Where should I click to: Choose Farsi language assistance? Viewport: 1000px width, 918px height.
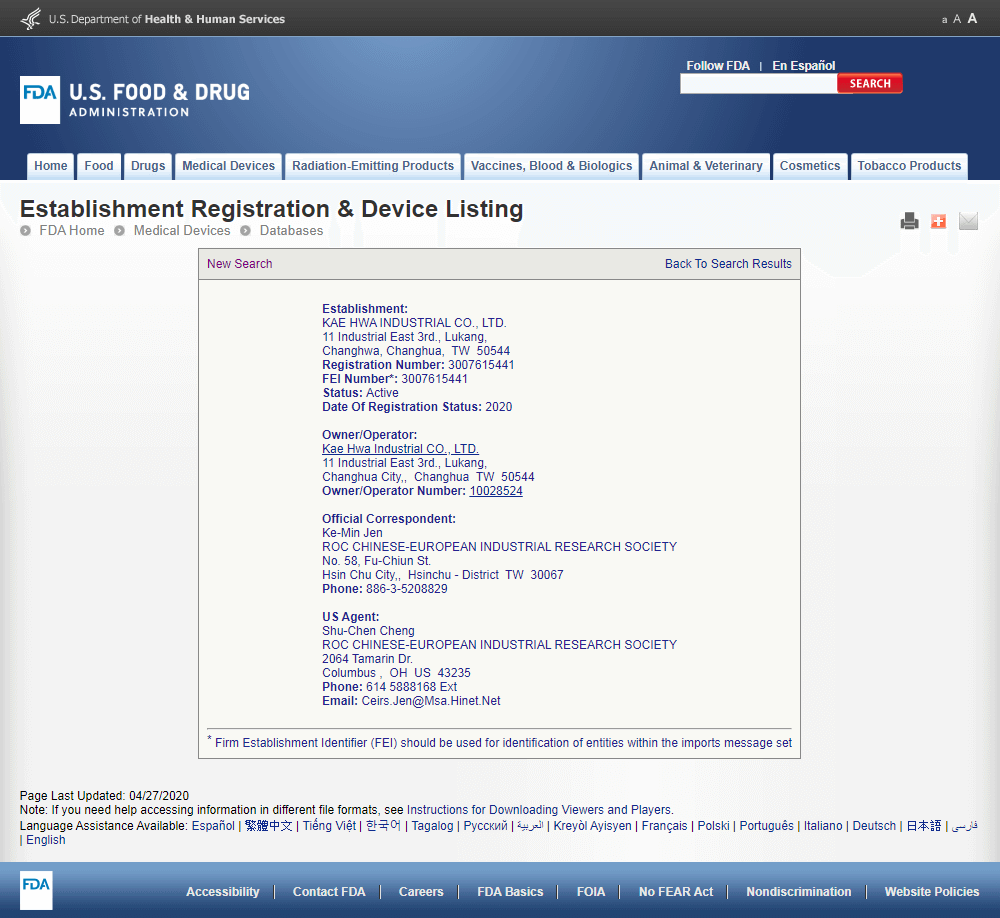(965, 825)
